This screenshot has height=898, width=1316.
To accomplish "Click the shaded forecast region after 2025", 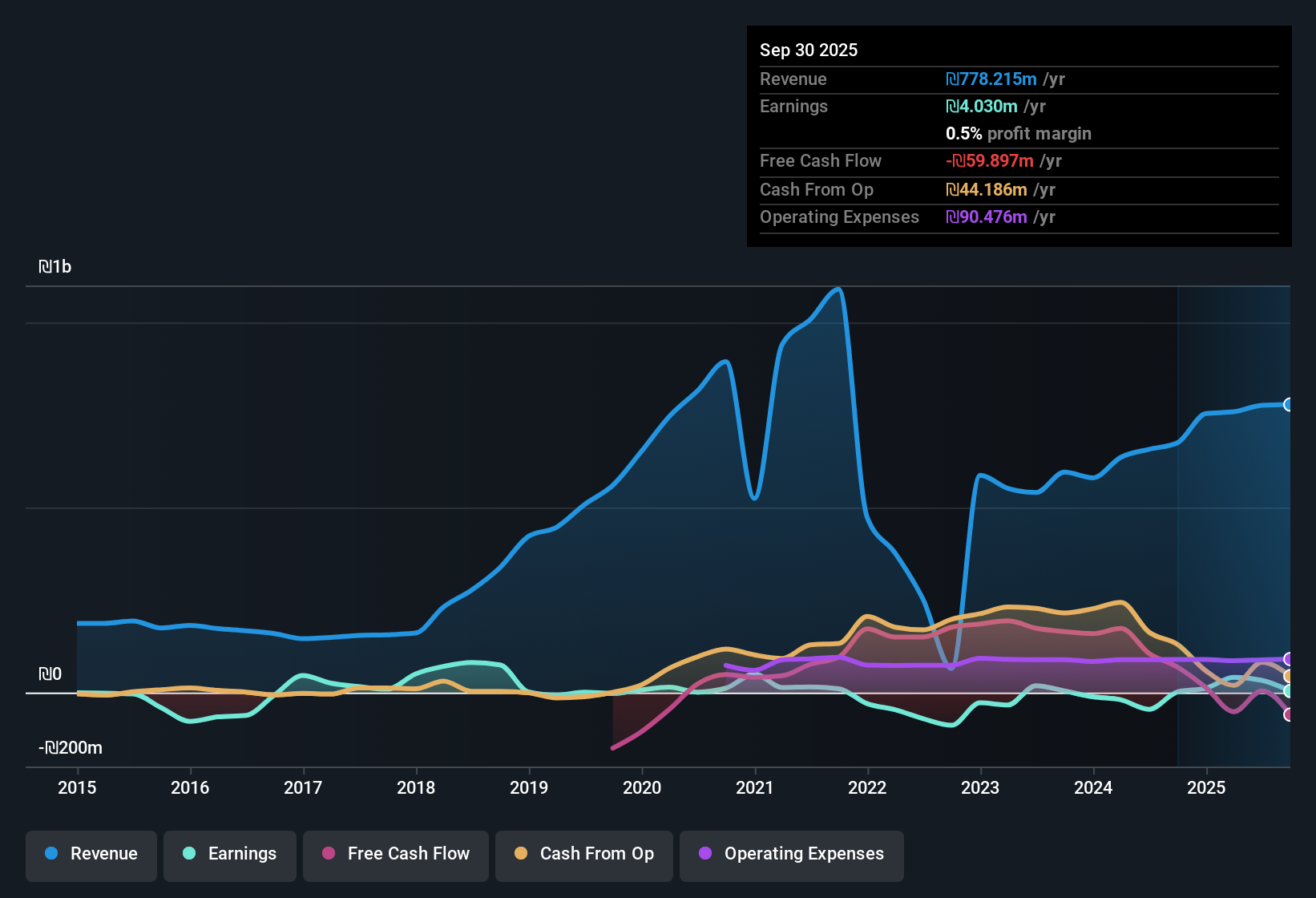I will [x=1234, y=521].
